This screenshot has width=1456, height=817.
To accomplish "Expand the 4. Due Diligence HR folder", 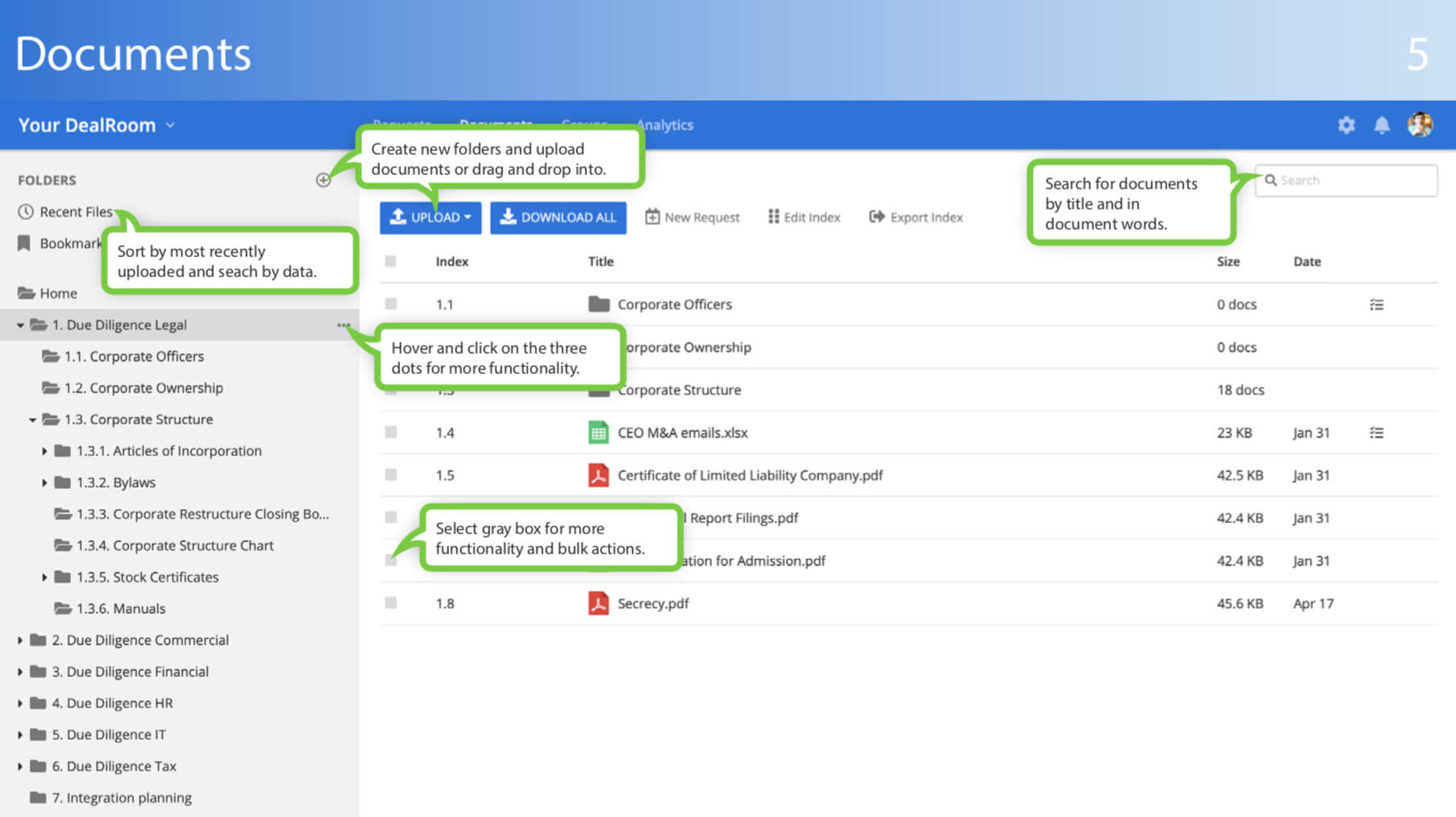I will [20, 703].
